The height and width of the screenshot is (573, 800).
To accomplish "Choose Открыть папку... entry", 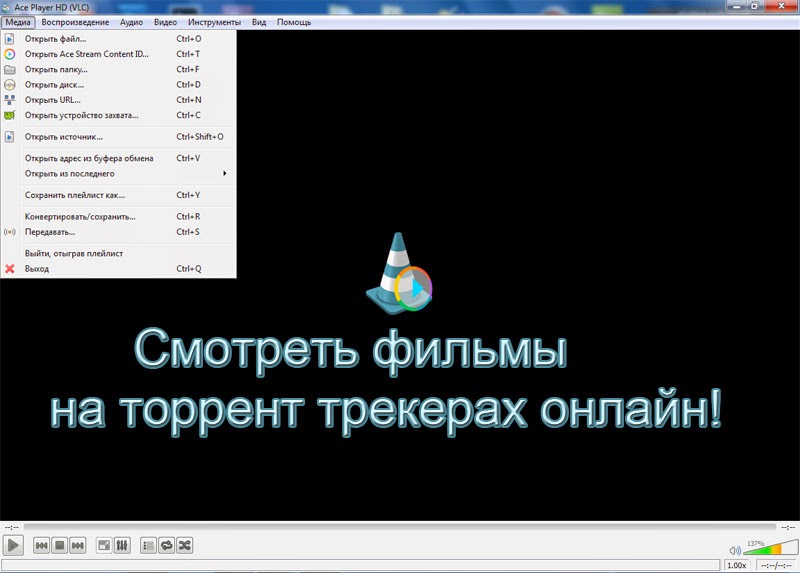I will [118, 69].
